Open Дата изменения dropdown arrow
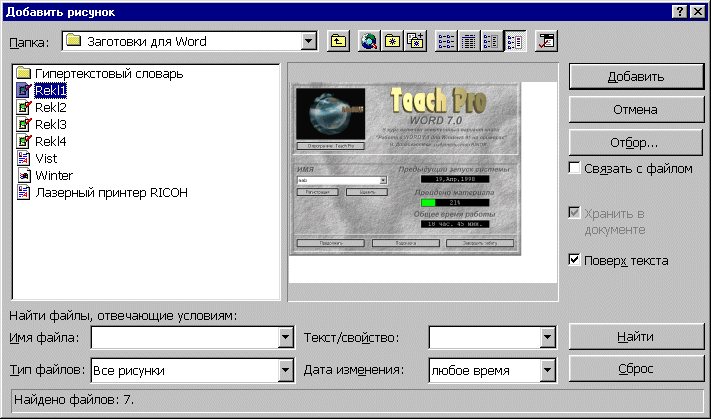Viewport: 711px width, 419px height. 547,370
